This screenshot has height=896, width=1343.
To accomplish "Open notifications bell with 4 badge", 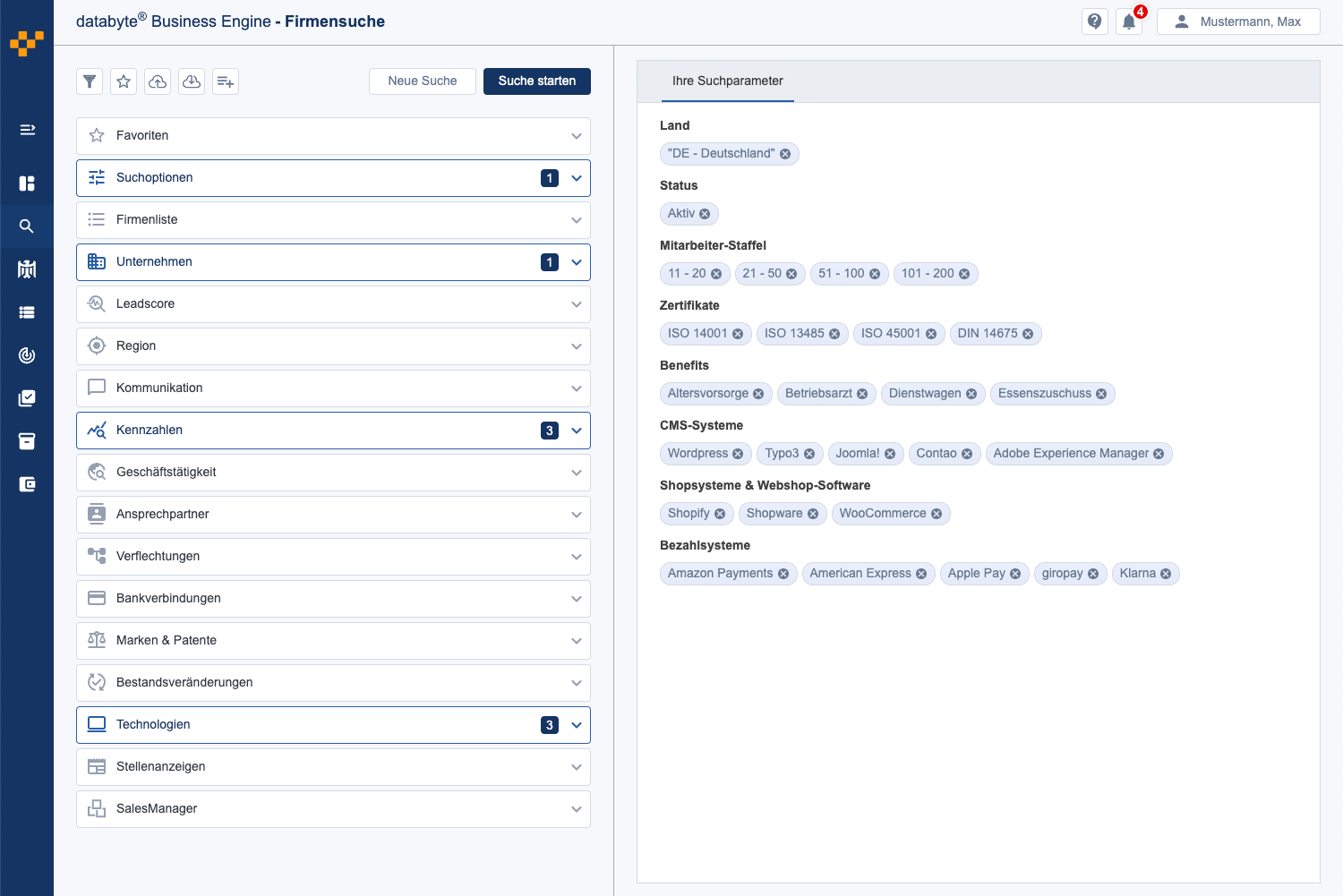I will tap(1129, 21).
